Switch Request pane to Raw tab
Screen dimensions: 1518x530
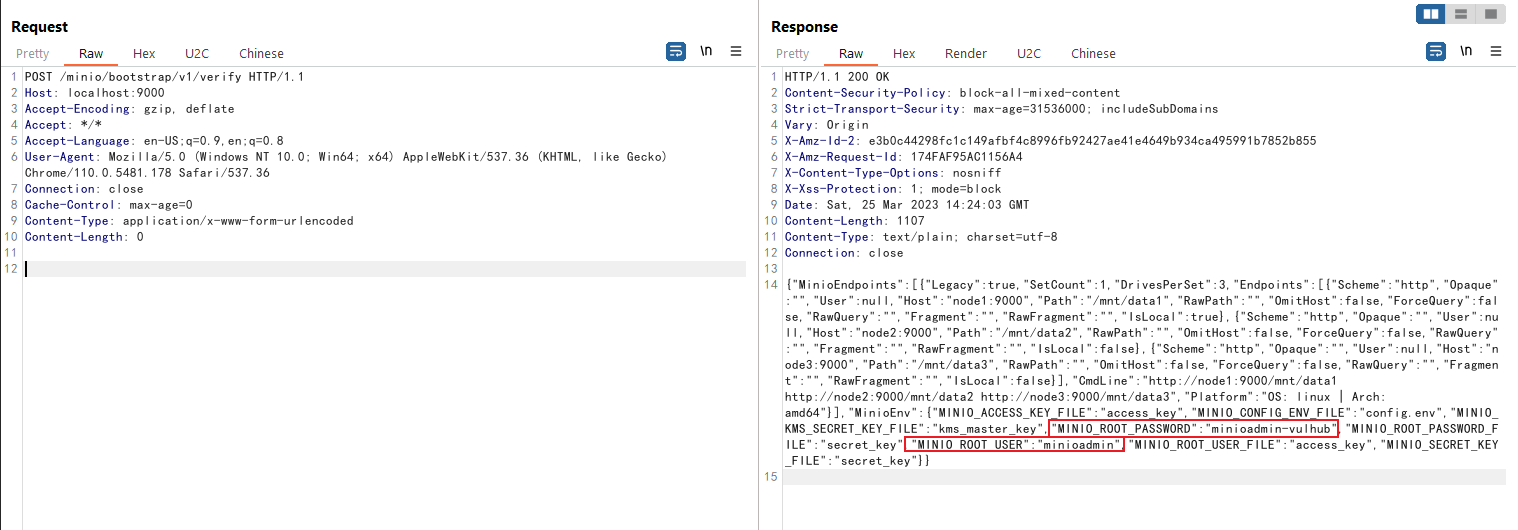point(91,54)
